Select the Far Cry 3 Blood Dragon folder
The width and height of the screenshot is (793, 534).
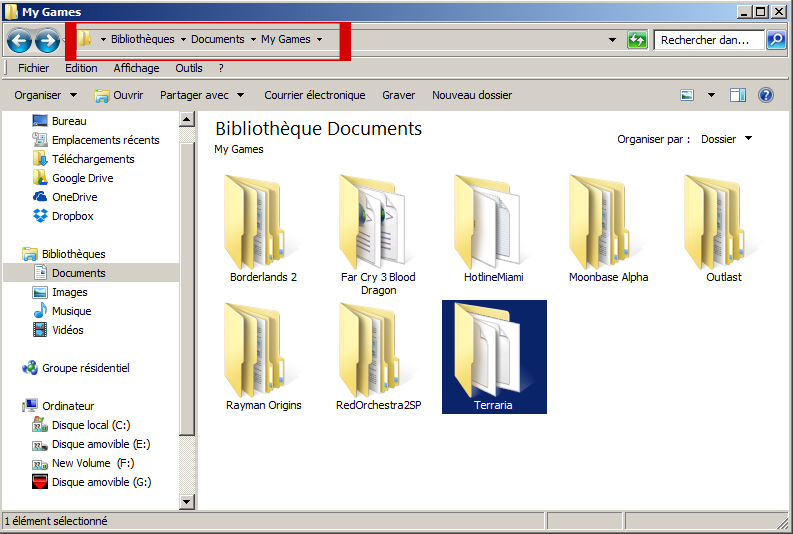coord(378,235)
